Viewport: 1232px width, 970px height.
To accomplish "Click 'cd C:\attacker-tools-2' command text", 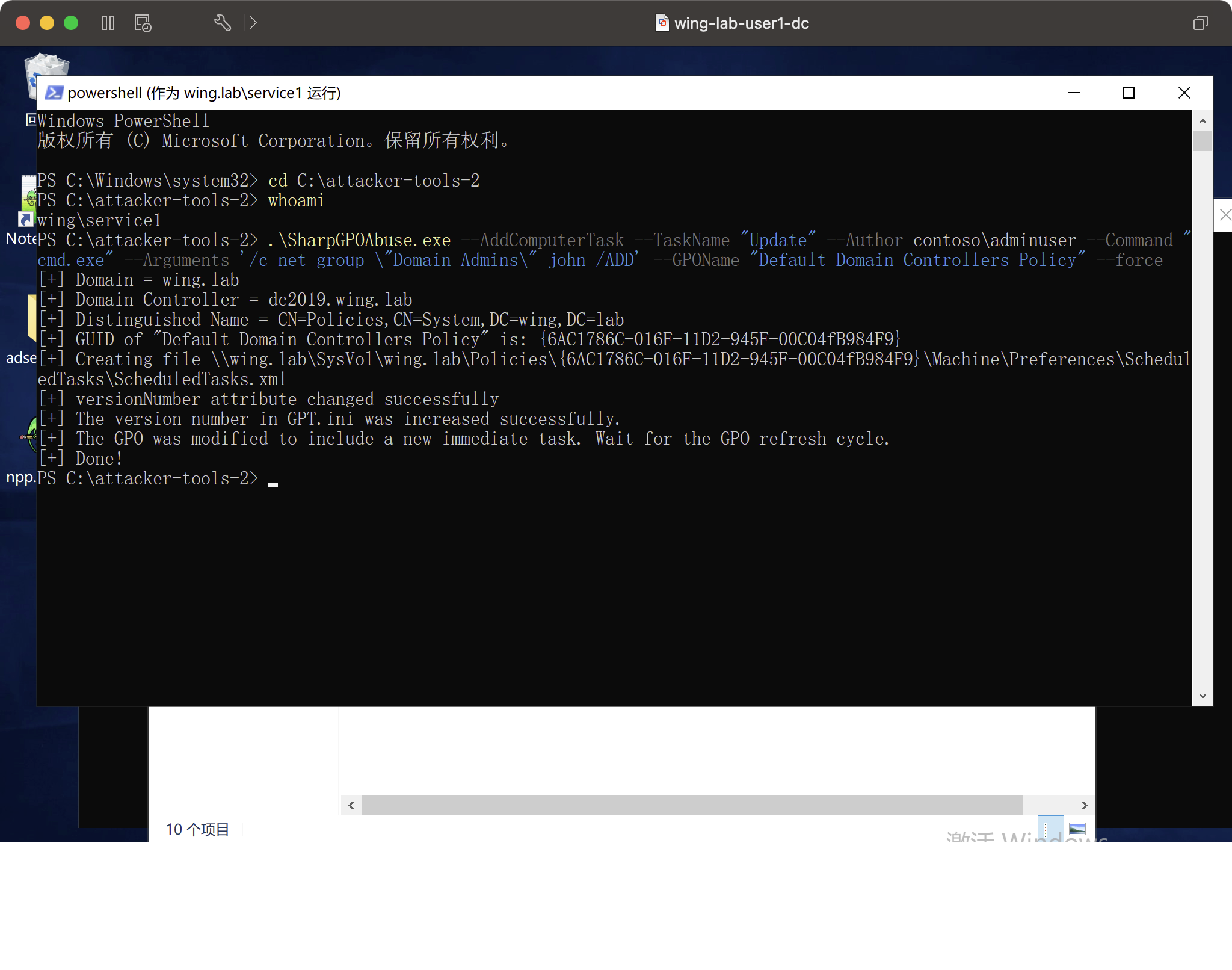I will [374, 181].
